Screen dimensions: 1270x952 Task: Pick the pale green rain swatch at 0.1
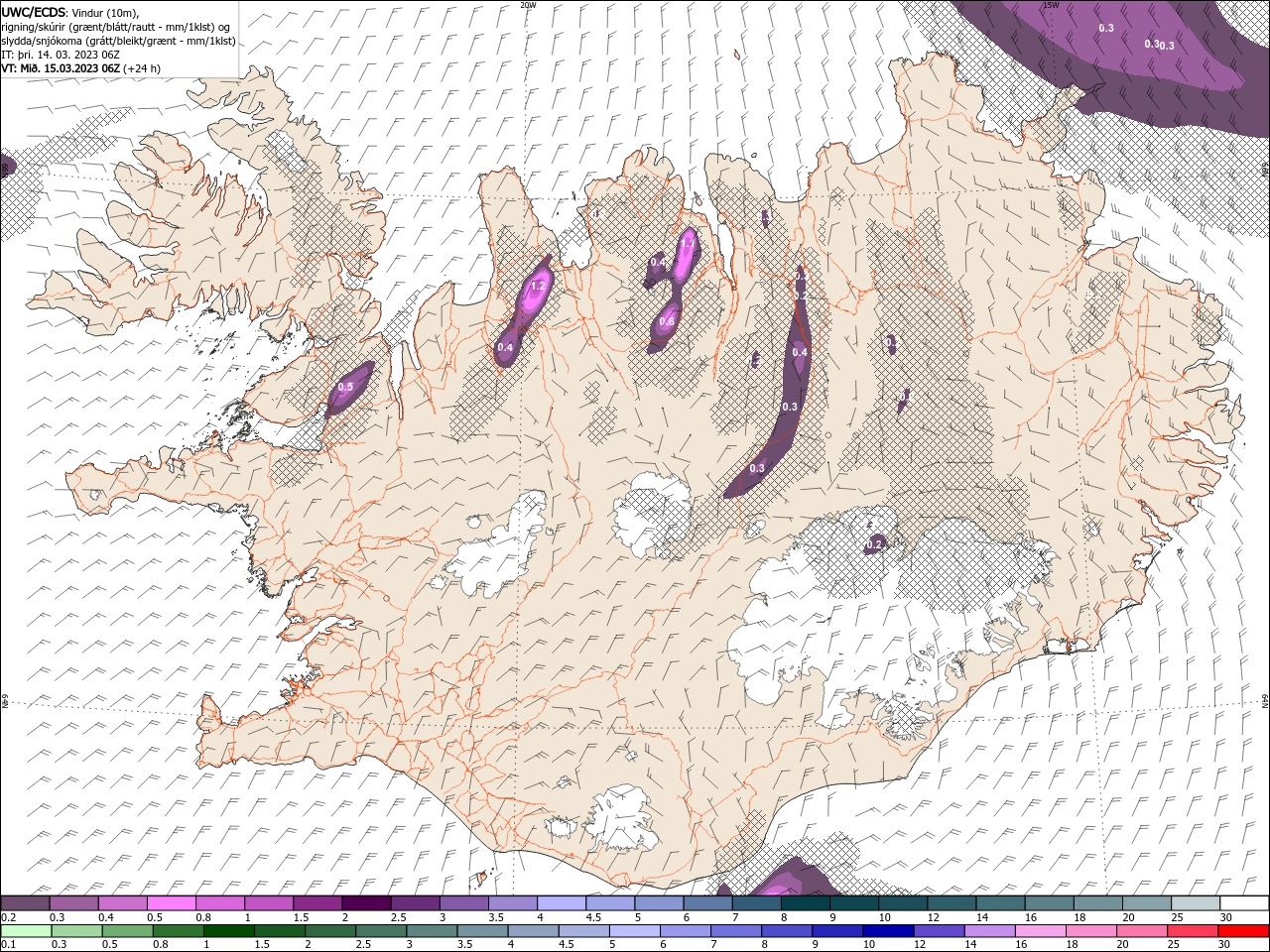click(26, 931)
